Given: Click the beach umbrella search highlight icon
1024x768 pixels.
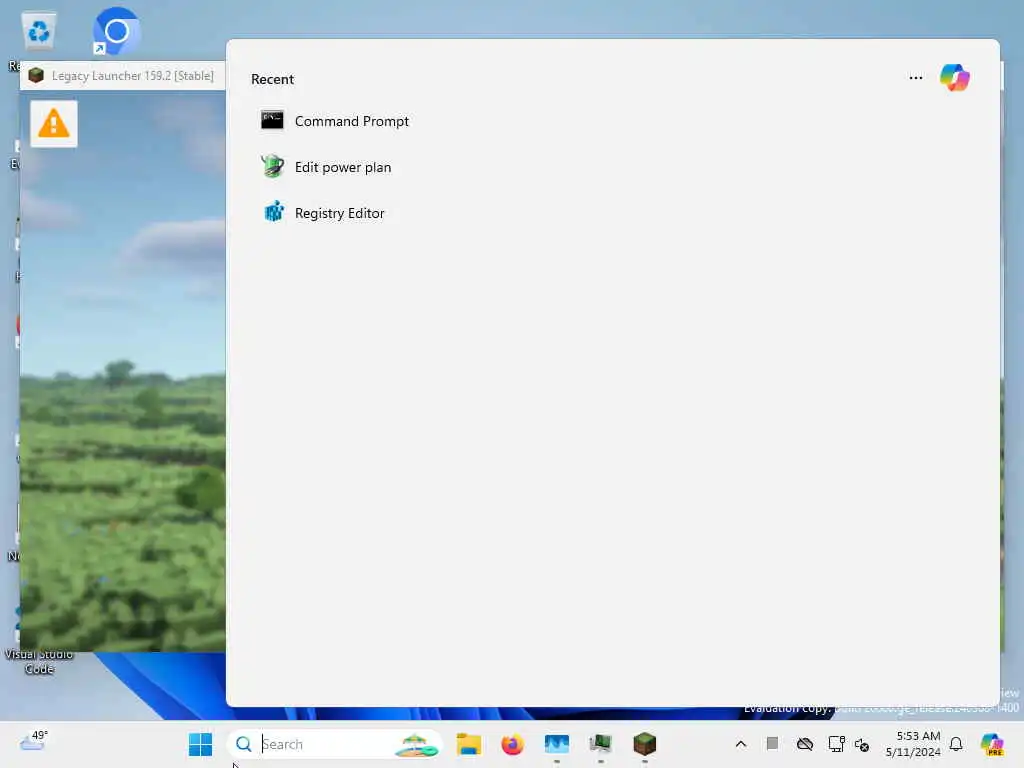Looking at the screenshot, I should [x=417, y=744].
